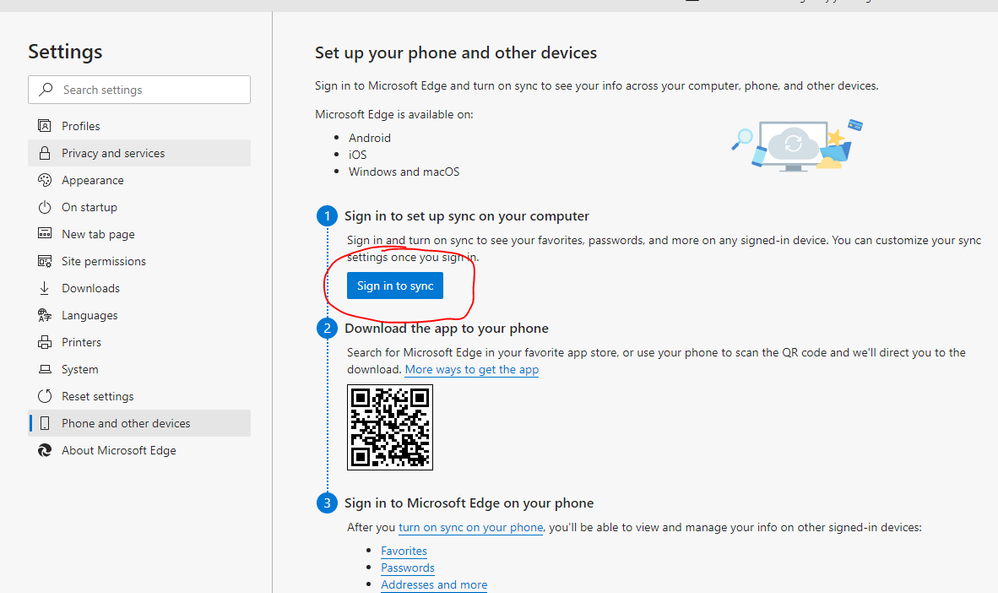Viewport: 998px width, 593px height.
Task: Click the Downloads arrow icon
Action: 45,288
